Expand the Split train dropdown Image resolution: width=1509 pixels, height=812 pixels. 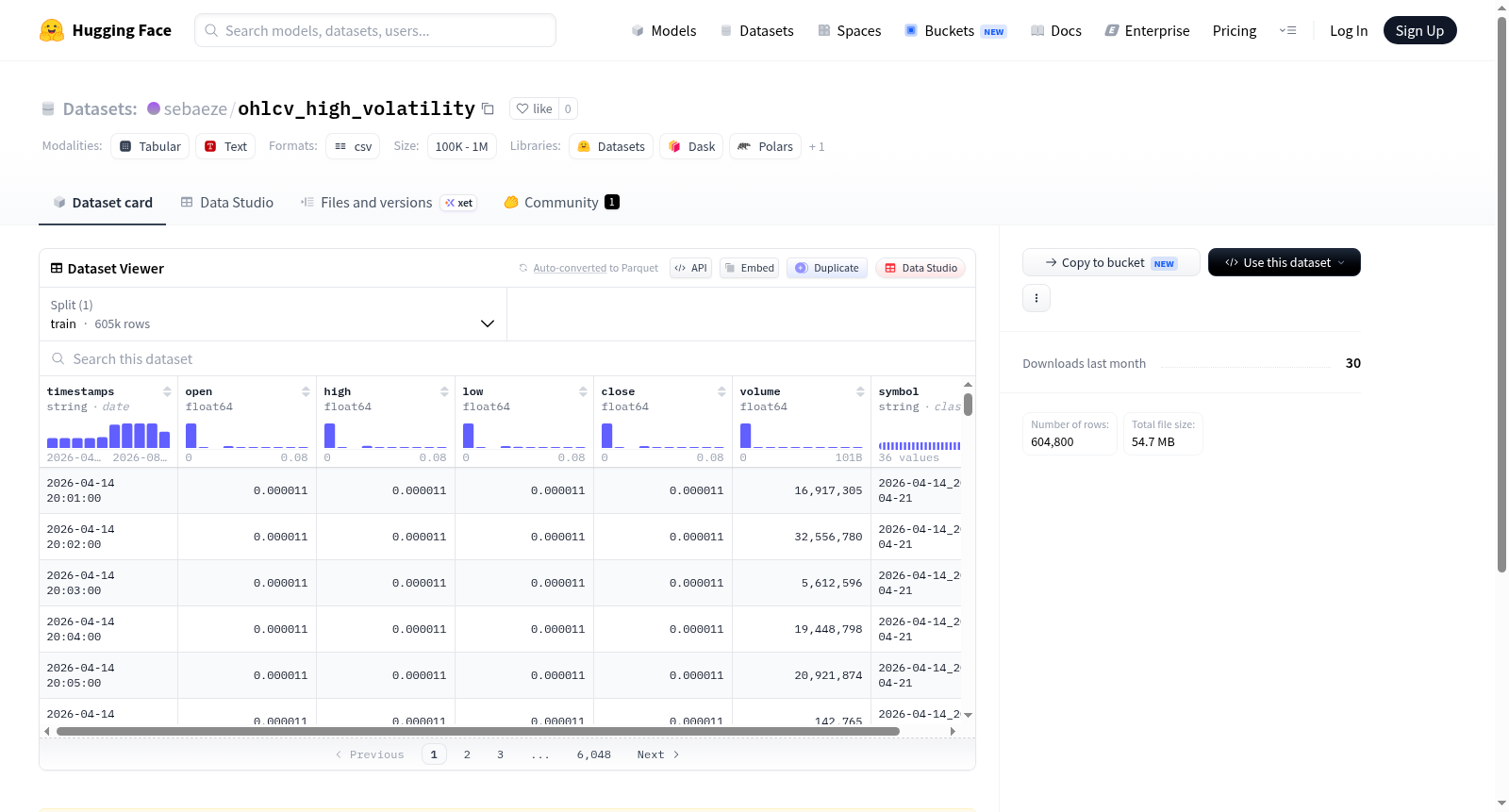point(273,314)
